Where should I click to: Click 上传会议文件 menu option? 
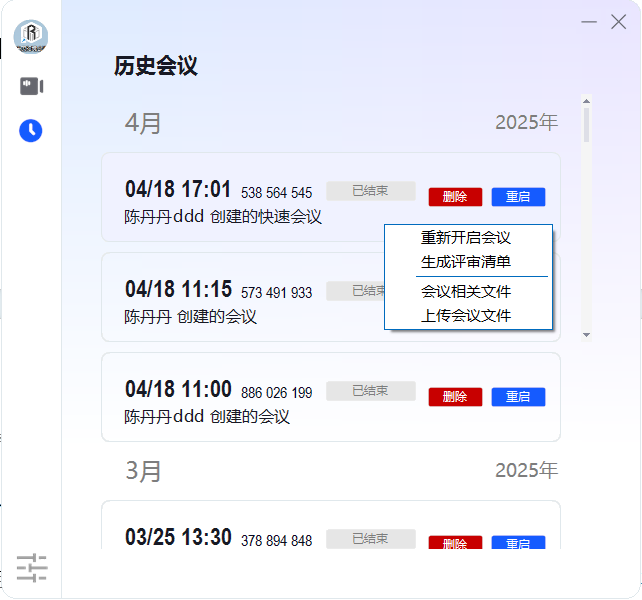click(466, 316)
